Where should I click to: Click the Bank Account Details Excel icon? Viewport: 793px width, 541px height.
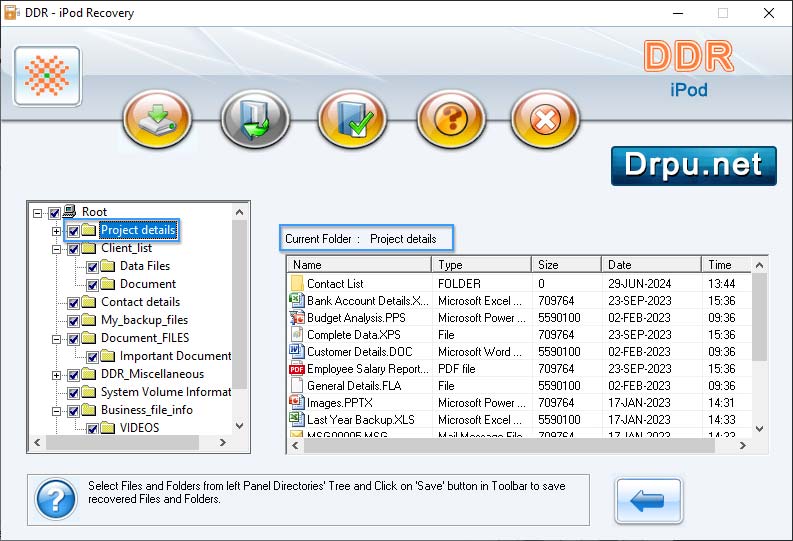pos(296,300)
